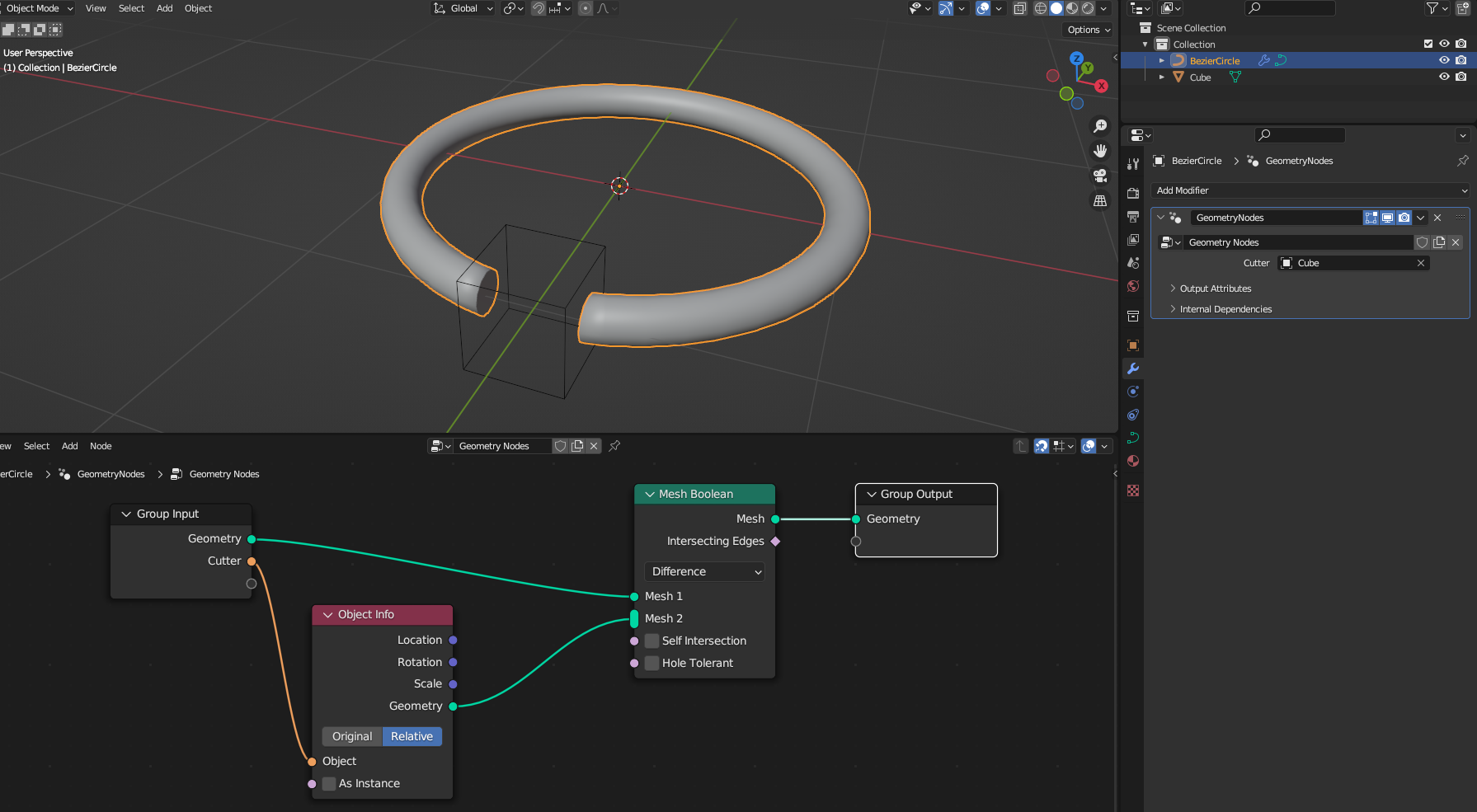1477x812 pixels.
Task: Collapse the Object Info node
Action: pyautogui.click(x=328, y=614)
